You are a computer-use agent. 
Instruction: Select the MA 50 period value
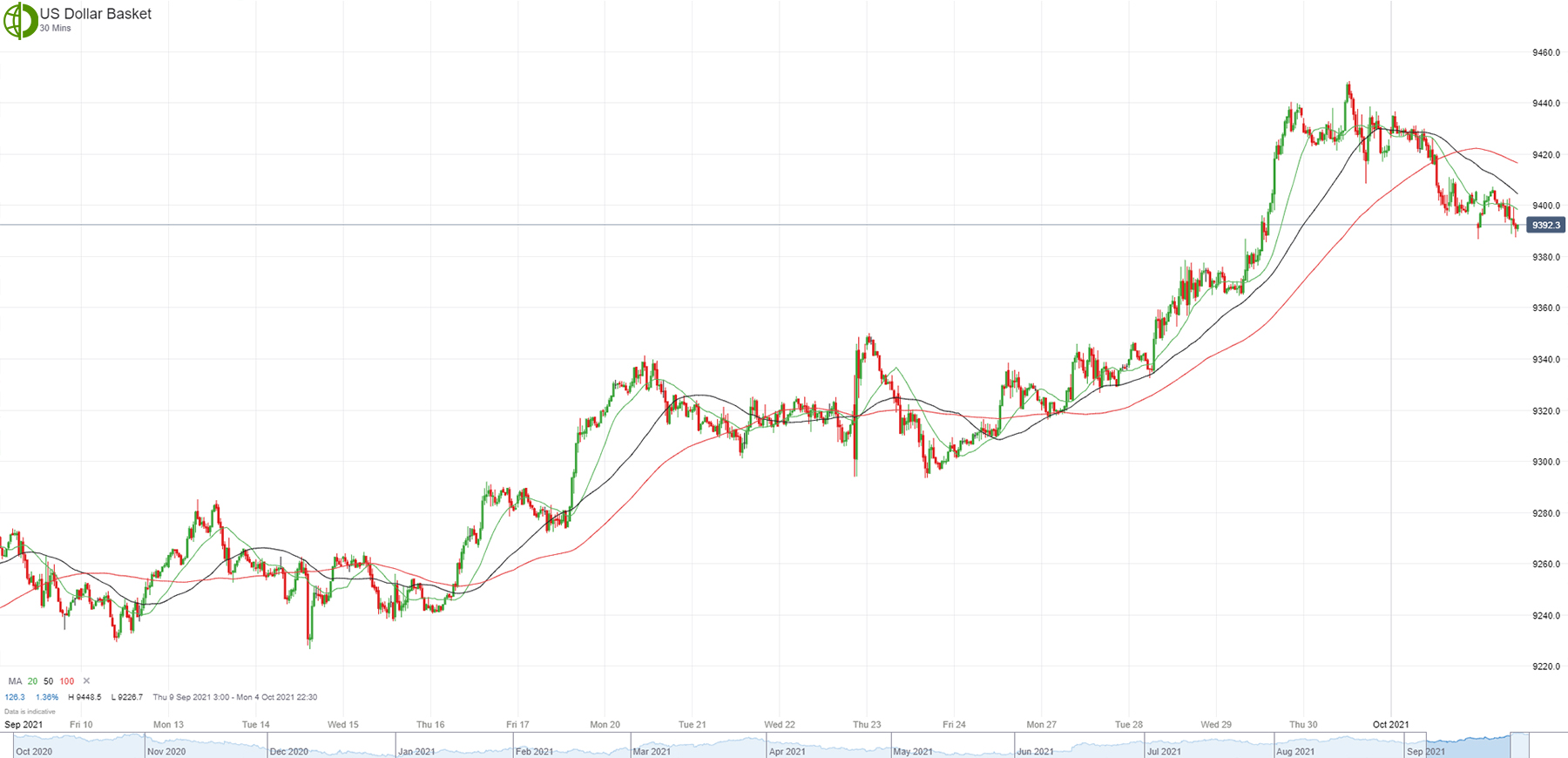point(48,681)
